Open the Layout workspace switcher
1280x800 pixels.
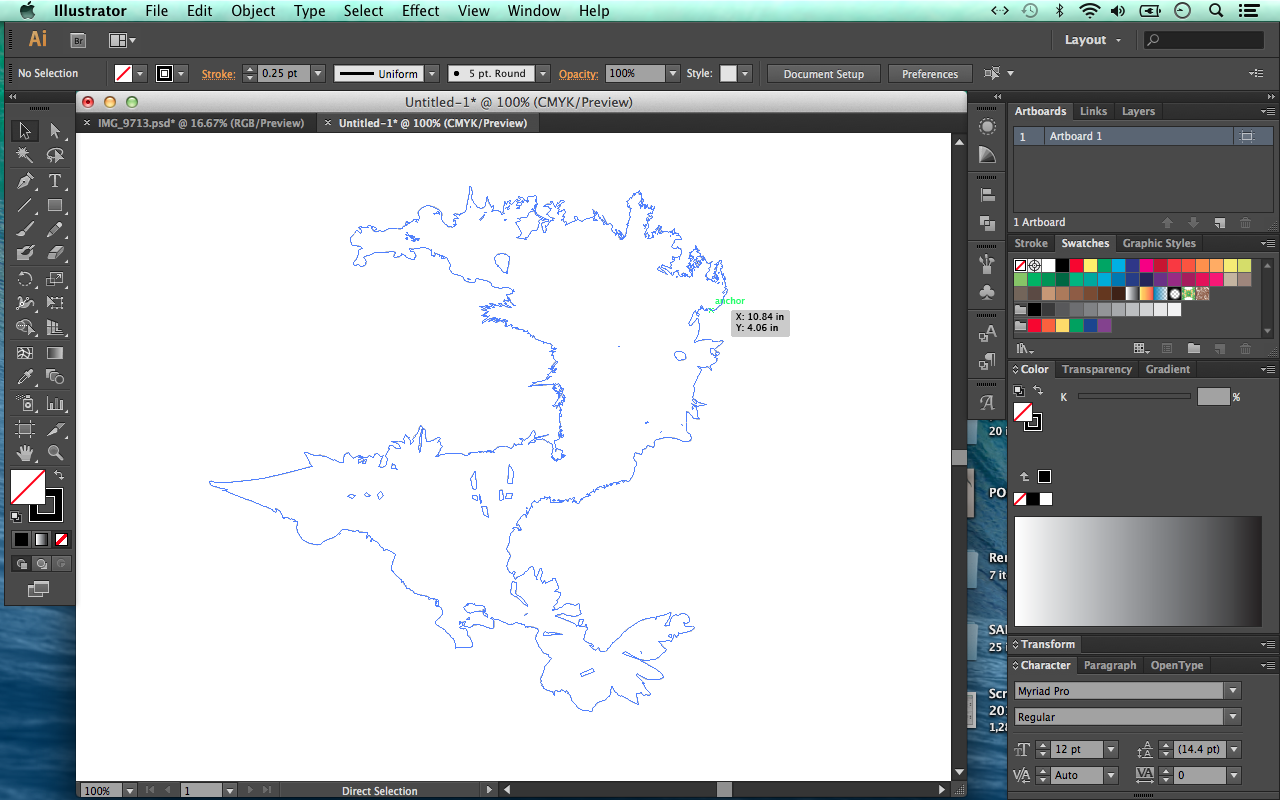[x=1093, y=40]
